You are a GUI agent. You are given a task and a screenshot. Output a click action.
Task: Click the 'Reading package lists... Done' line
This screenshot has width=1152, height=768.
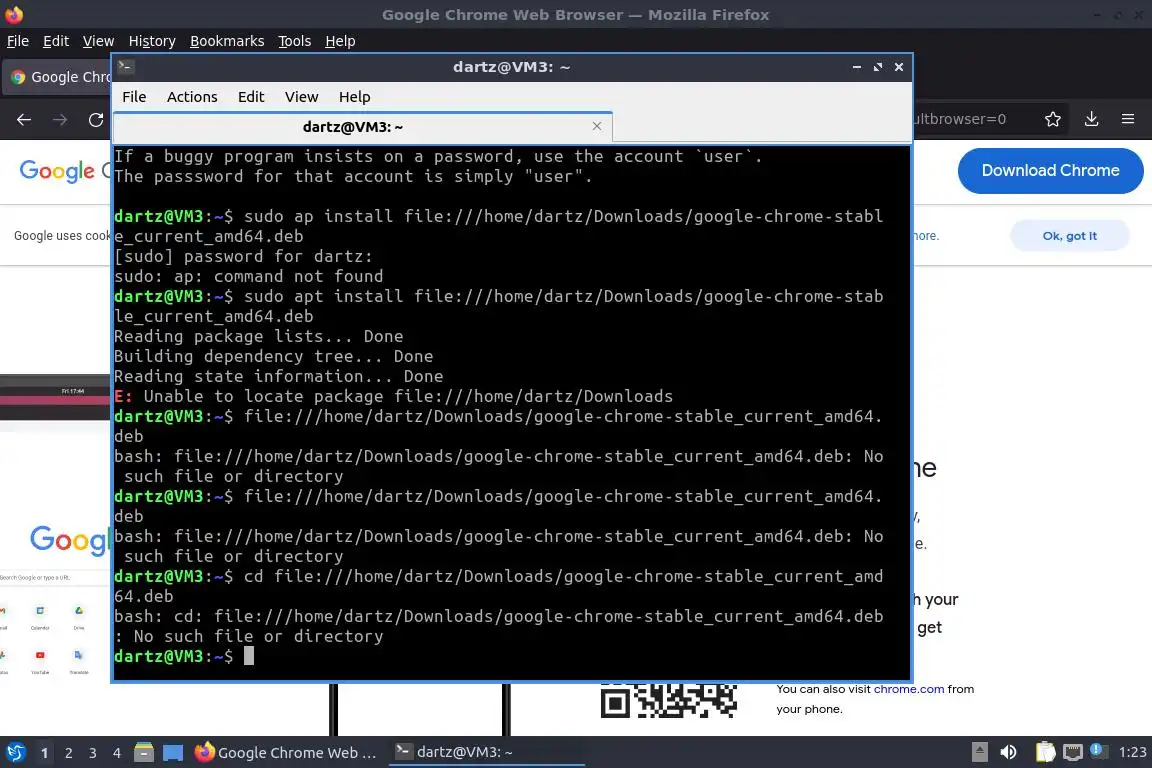pyautogui.click(x=259, y=337)
